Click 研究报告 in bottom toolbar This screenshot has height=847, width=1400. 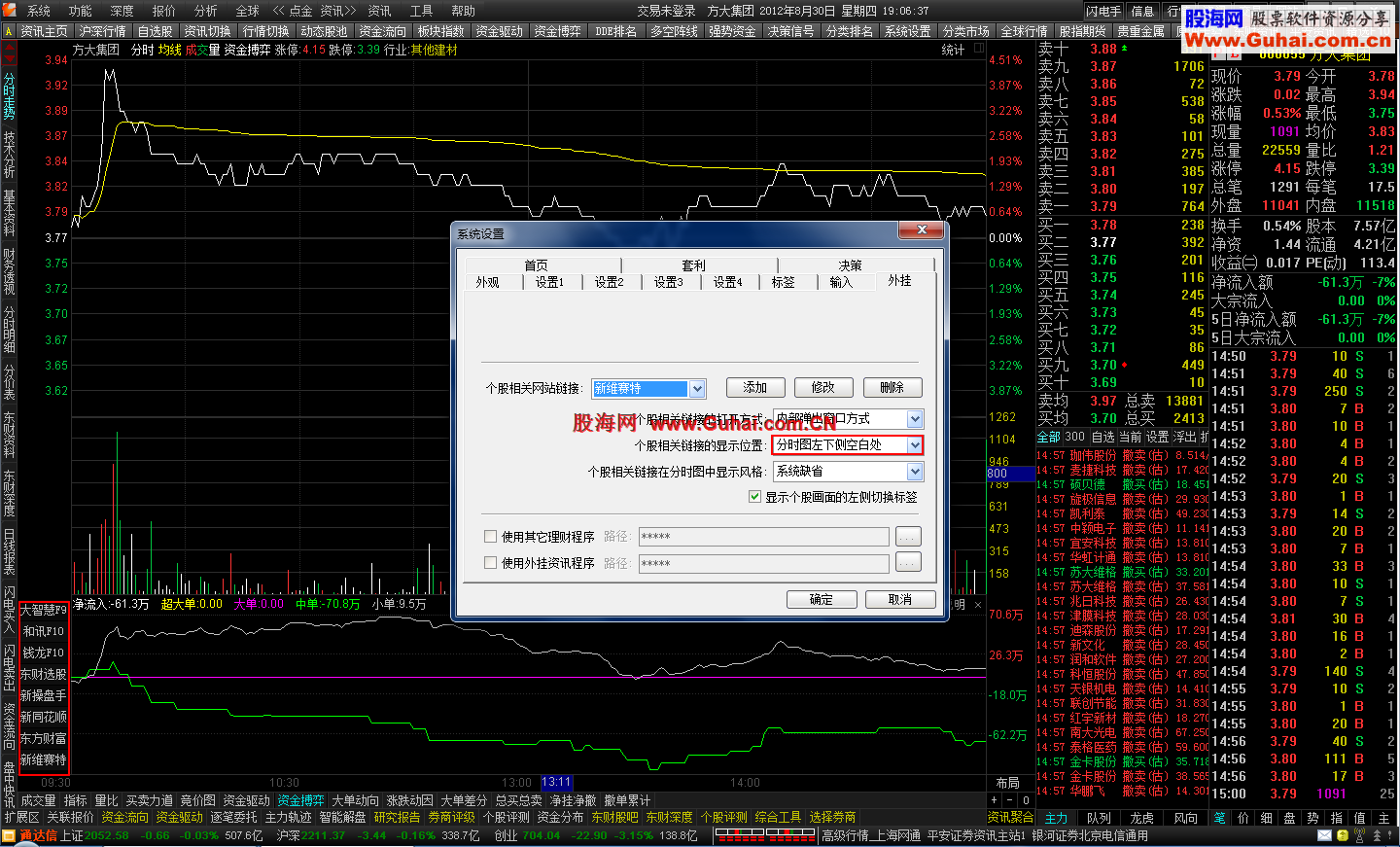pos(398,818)
